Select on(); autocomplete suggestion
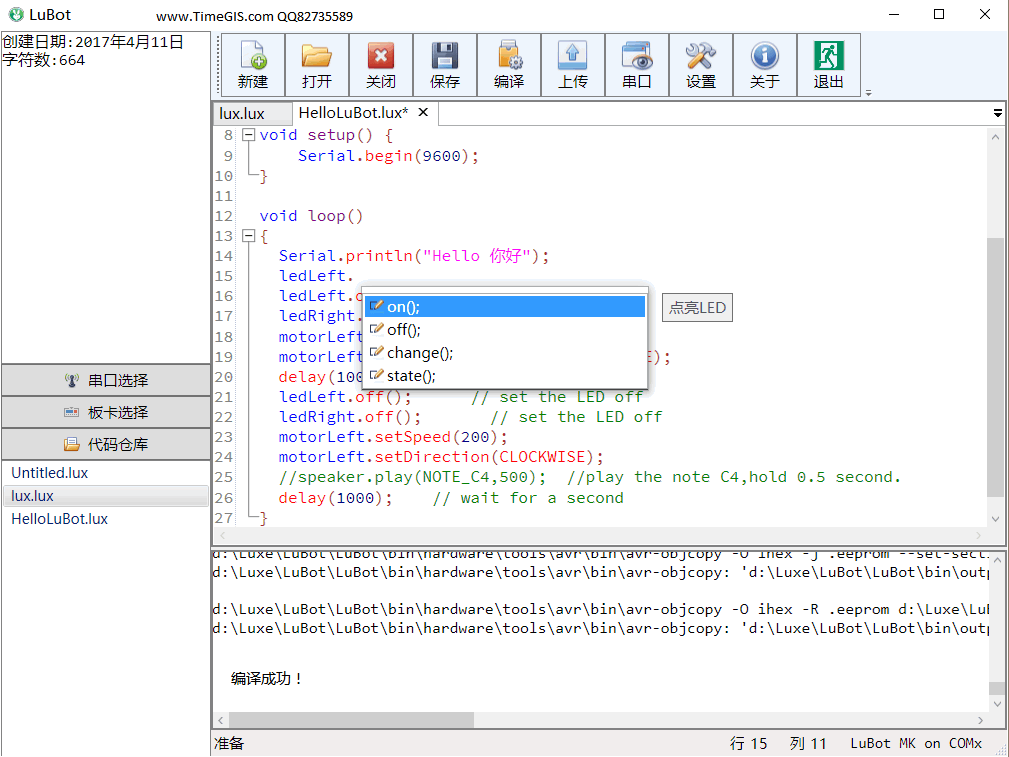Image resolution: width=1009 pixels, height=757 pixels. 504,307
